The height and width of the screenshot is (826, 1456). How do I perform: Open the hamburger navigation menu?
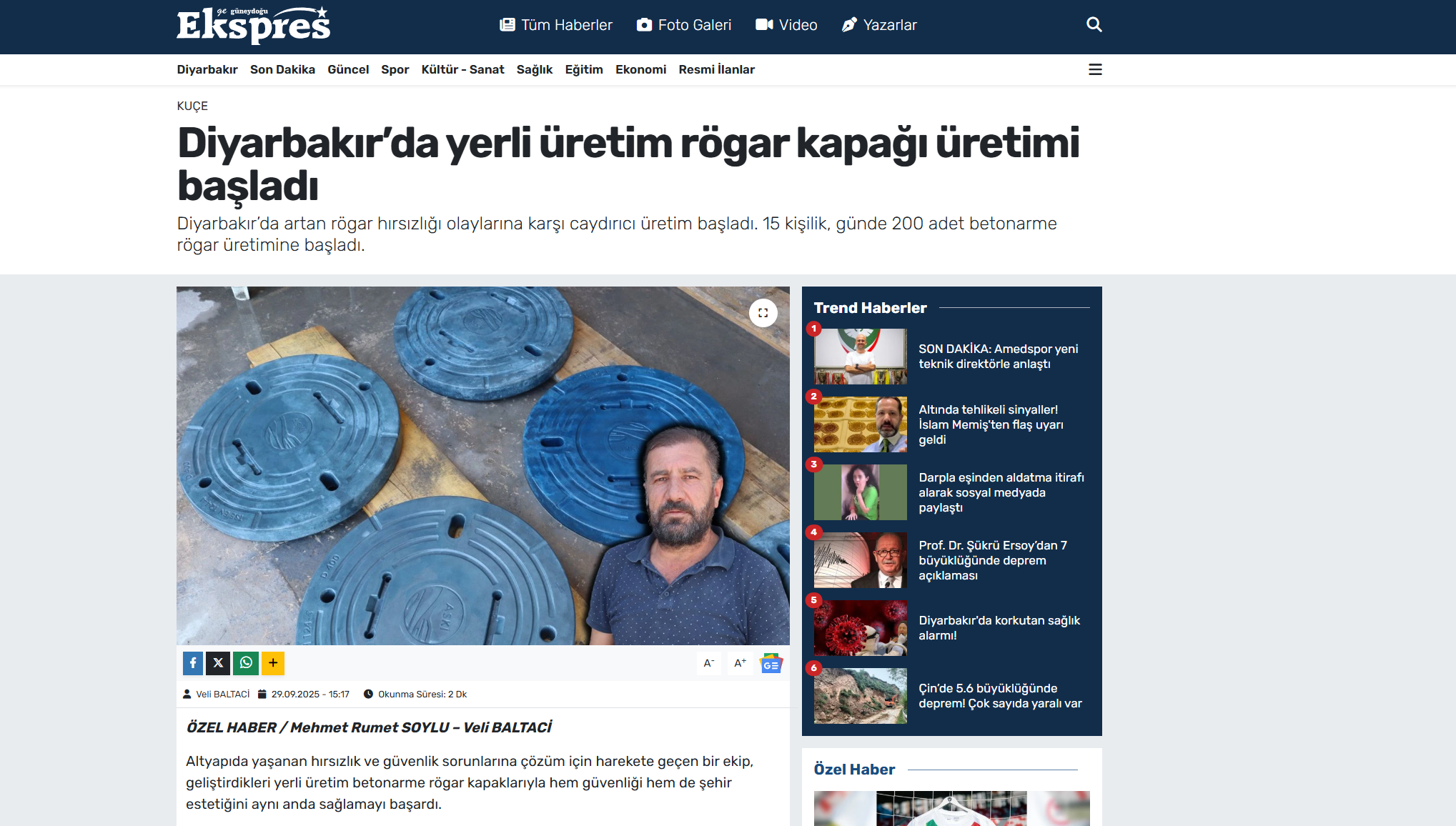1095,69
